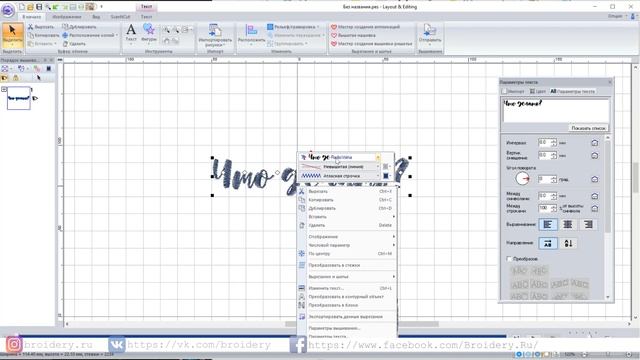Click the Save disk icon in quick toolbar
This screenshot has width=640, height=360.
tap(39, 7)
